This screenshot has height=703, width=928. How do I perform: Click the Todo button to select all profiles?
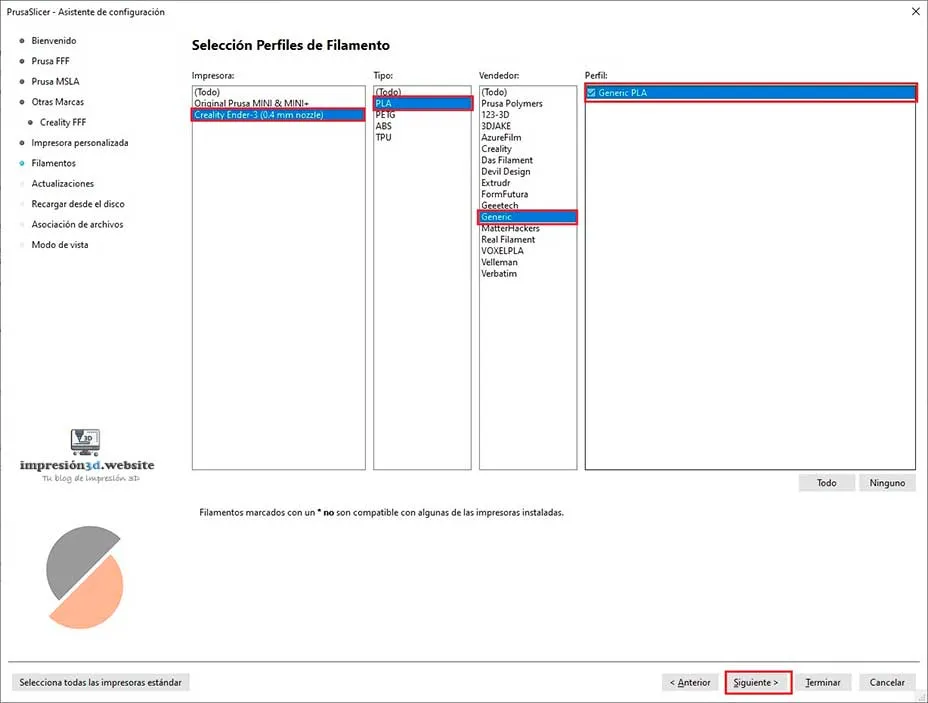826,483
